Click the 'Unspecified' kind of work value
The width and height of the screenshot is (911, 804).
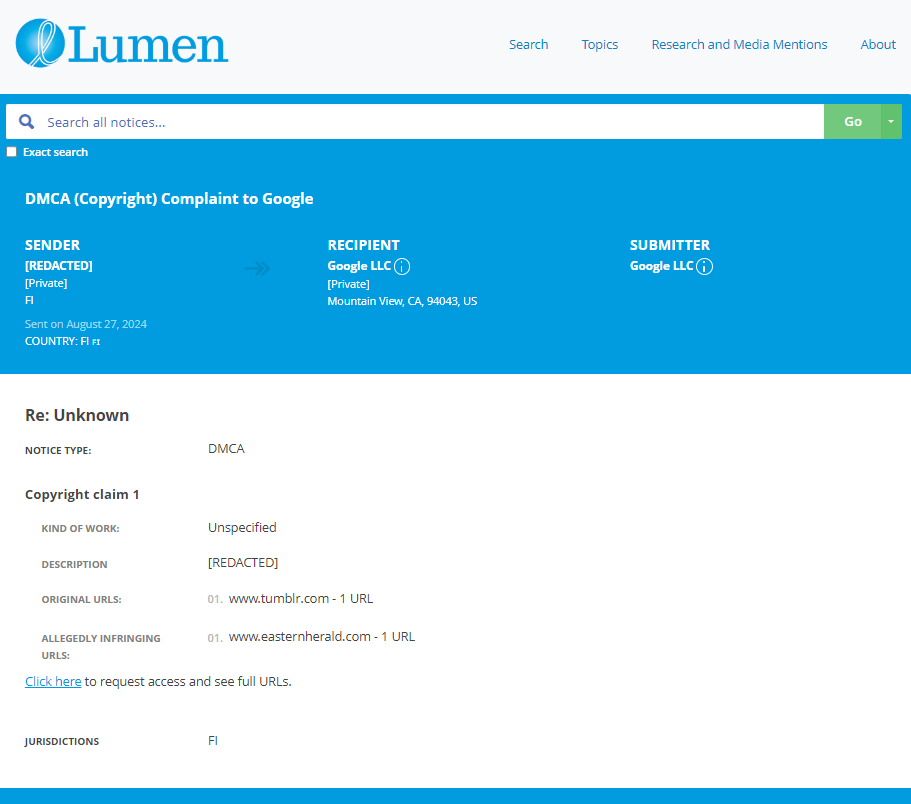[x=242, y=527]
